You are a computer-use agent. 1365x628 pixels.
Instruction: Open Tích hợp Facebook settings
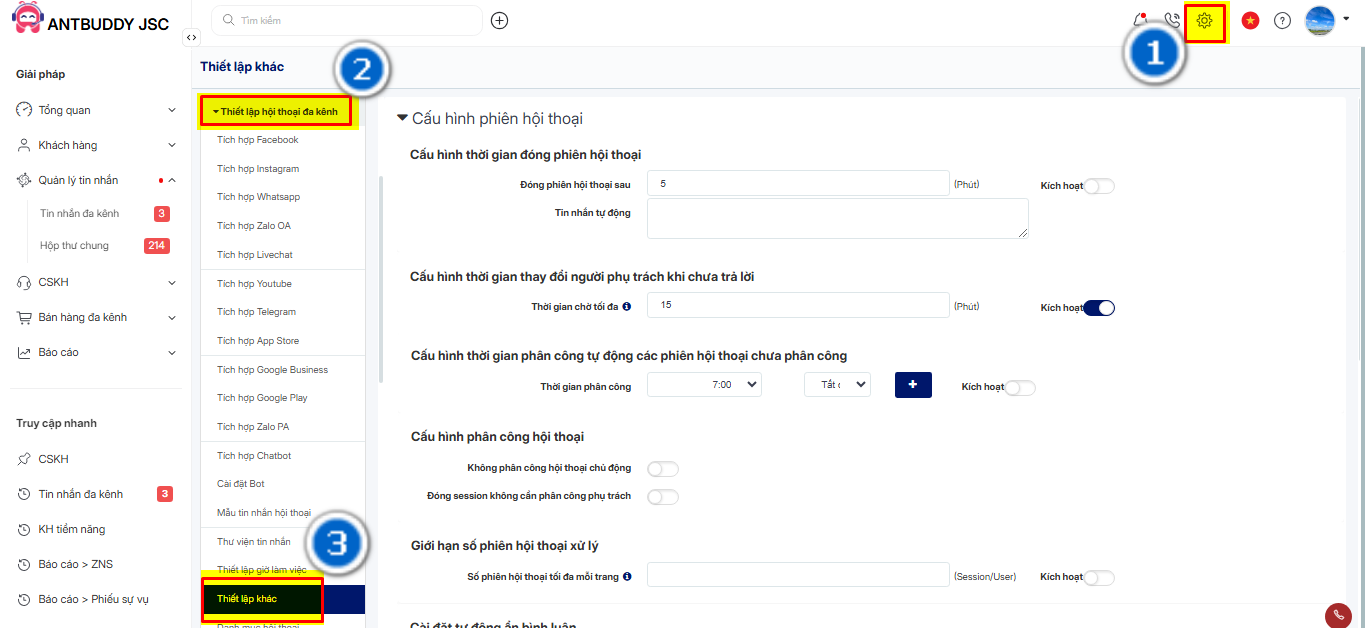pyautogui.click(x=258, y=140)
